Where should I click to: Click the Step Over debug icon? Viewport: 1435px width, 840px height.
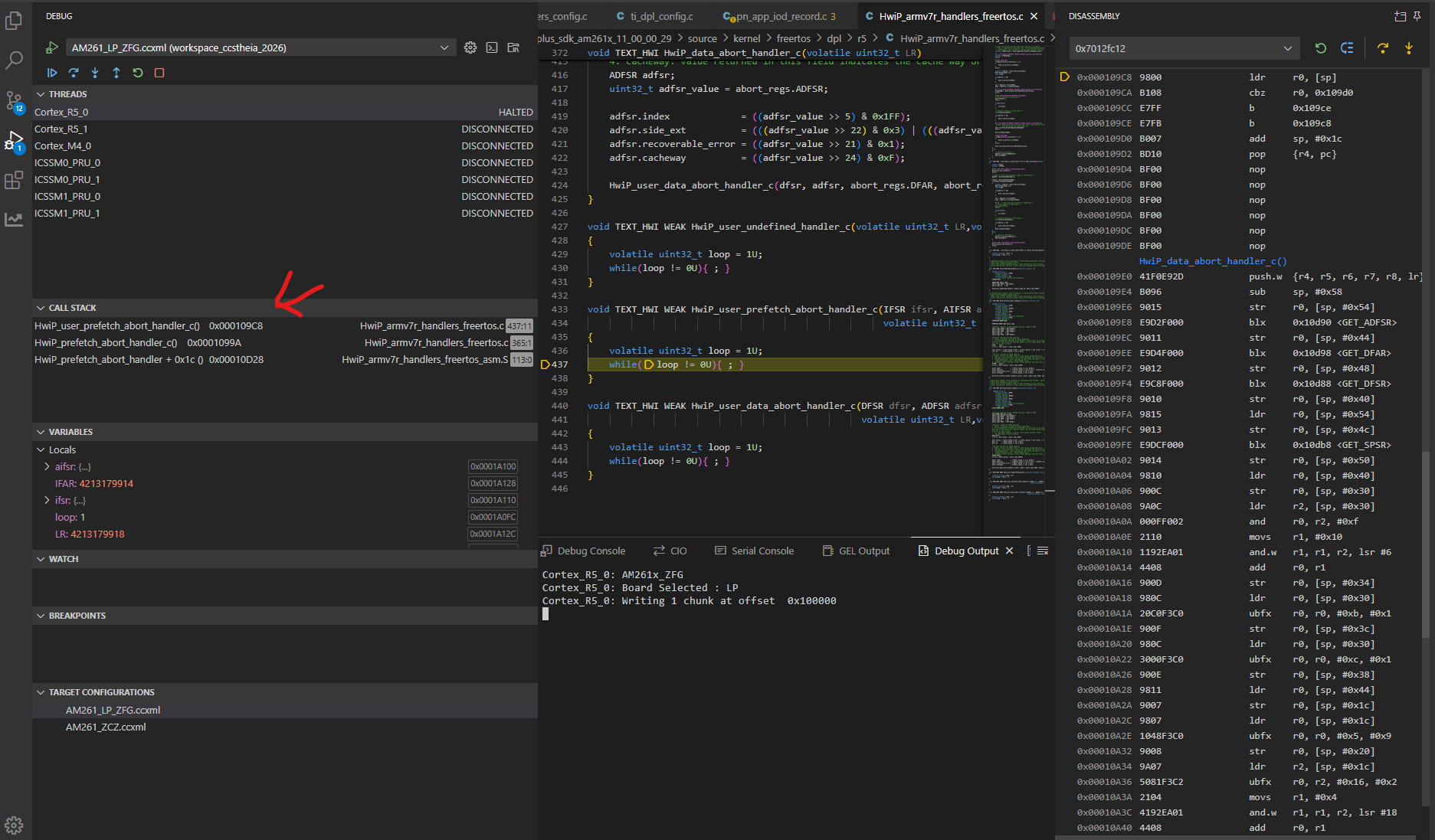click(74, 73)
